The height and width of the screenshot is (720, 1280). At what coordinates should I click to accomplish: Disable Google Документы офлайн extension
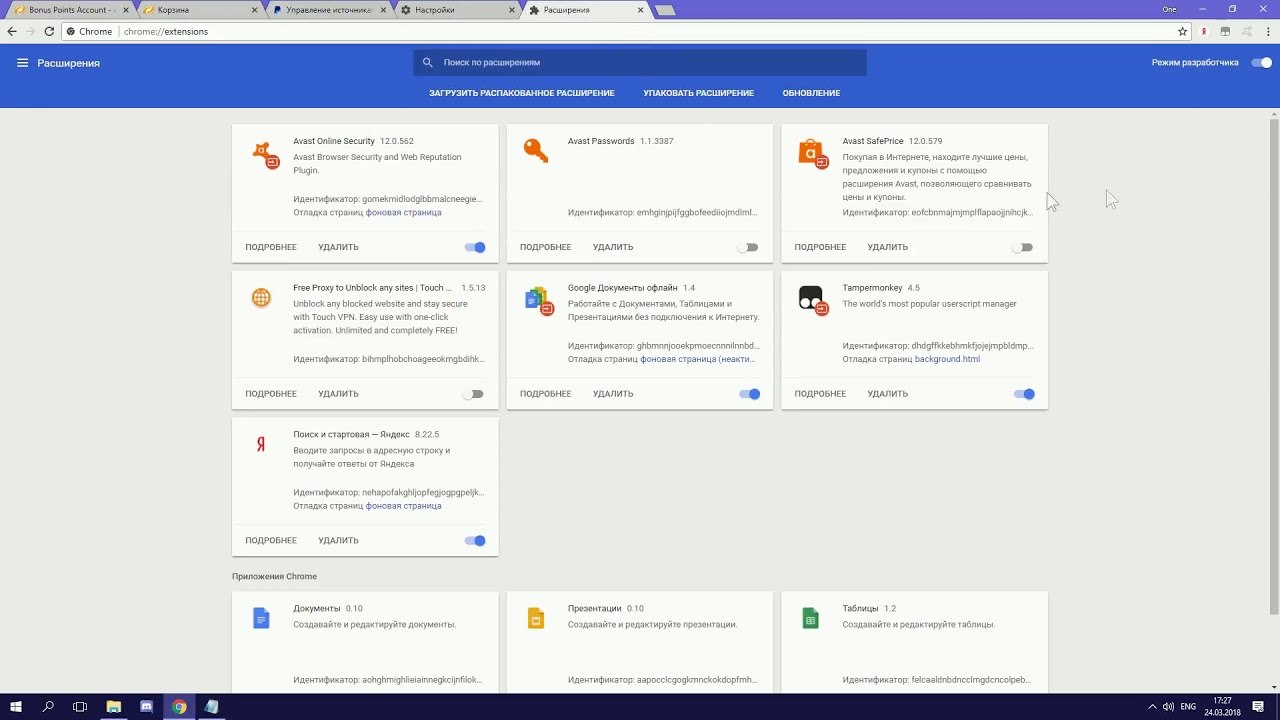click(x=750, y=394)
